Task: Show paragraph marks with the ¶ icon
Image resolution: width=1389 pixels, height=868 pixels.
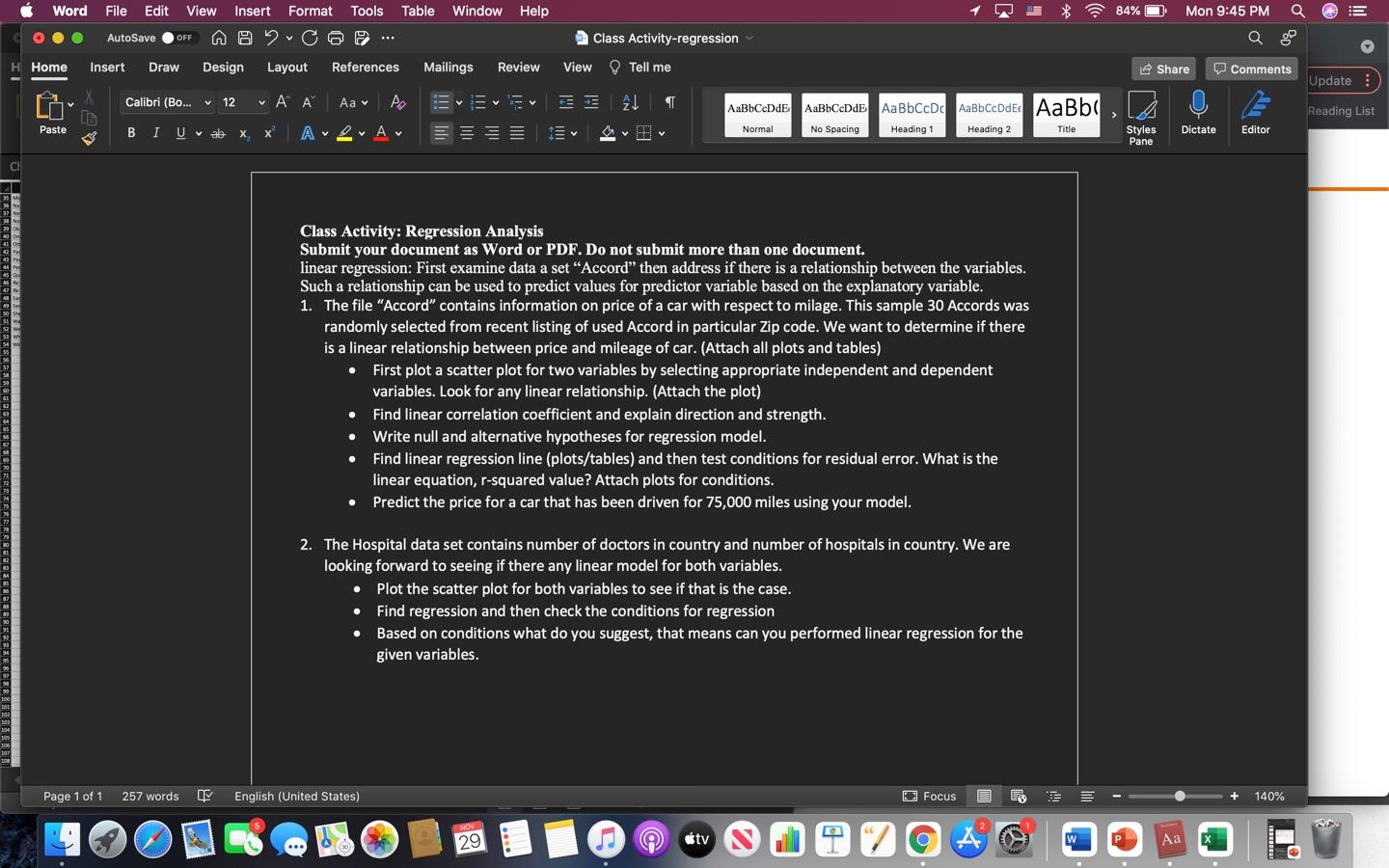Action: (670, 101)
